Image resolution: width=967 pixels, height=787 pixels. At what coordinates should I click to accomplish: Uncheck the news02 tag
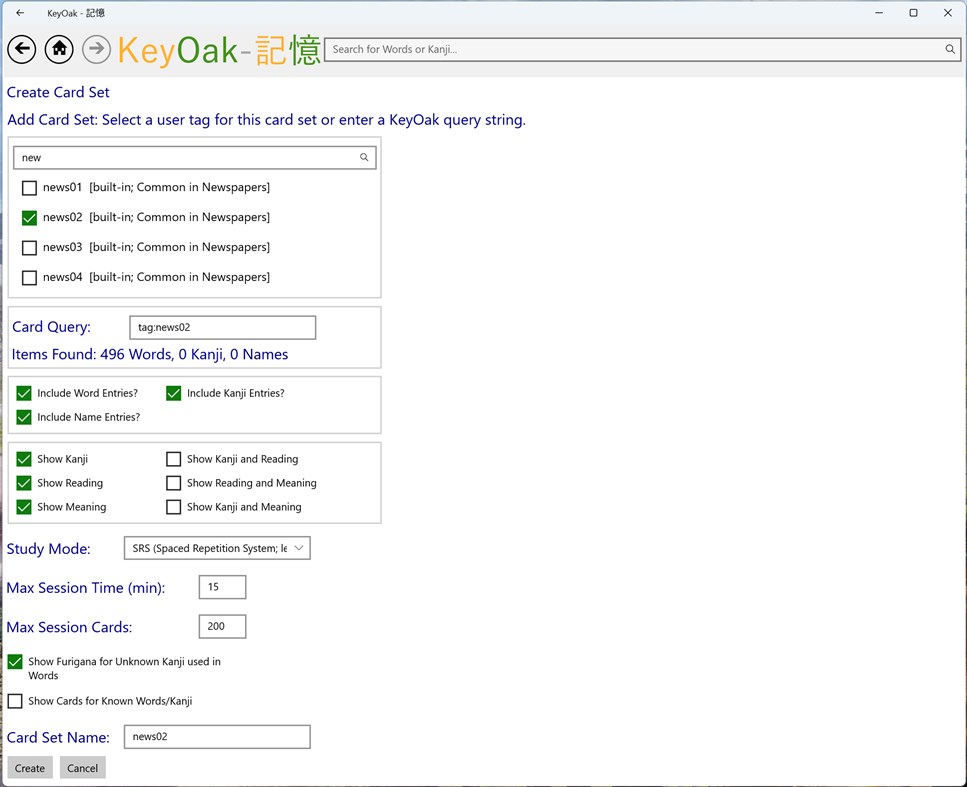point(29,217)
